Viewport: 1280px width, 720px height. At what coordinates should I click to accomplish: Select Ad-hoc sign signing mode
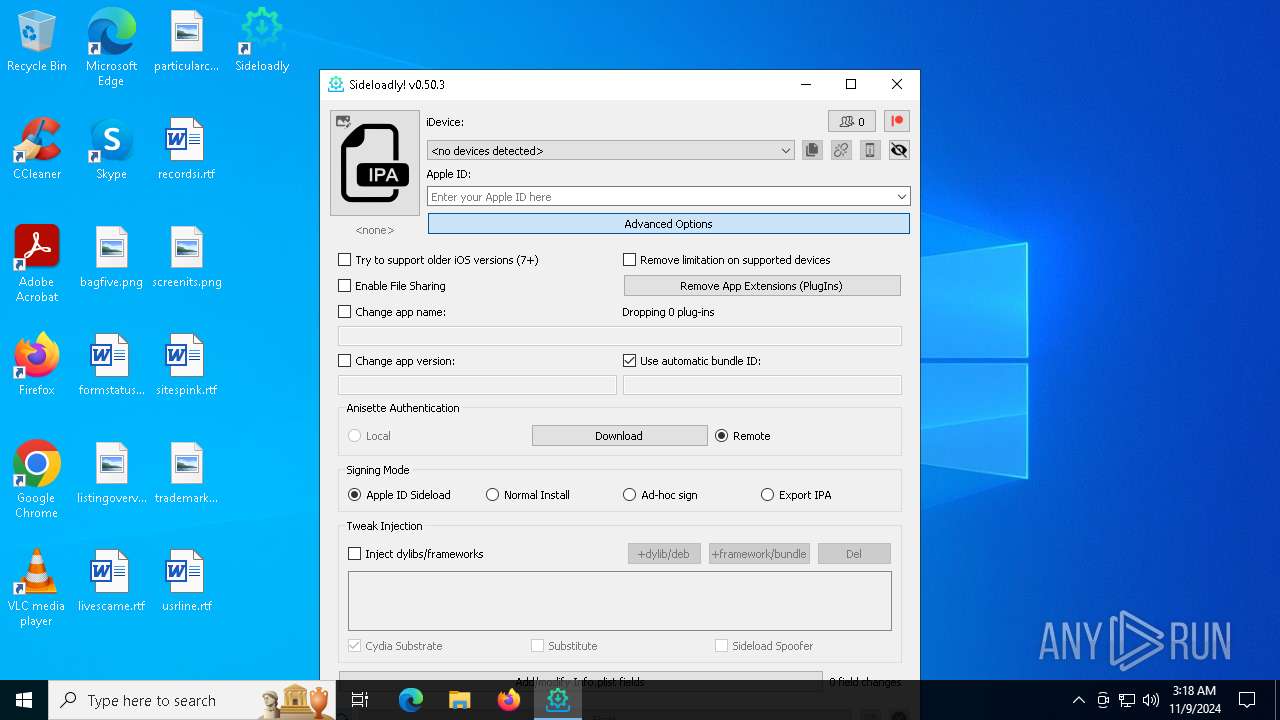click(x=629, y=495)
